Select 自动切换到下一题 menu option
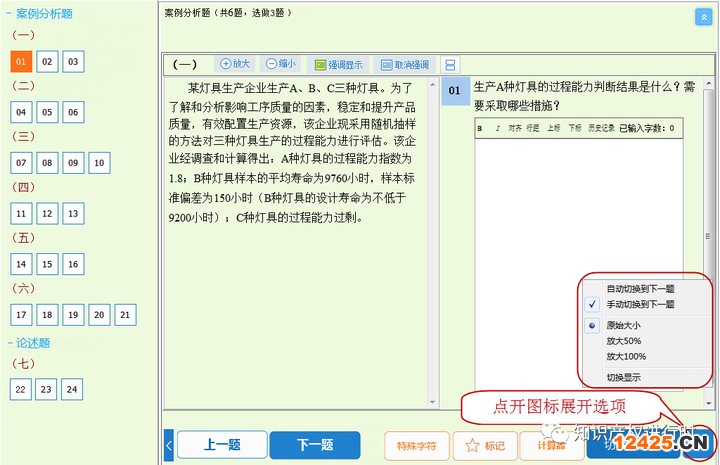The height and width of the screenshot is (465, 720). pyautogui.click(x=640, y=289)
